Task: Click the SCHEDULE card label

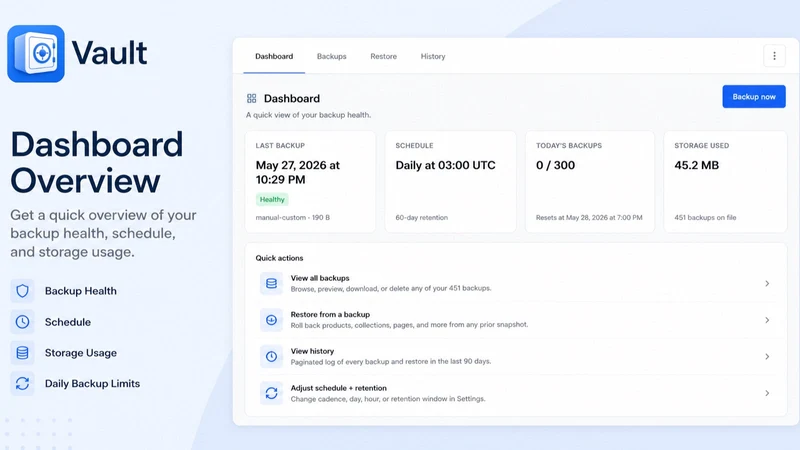Action: [414, 145]
